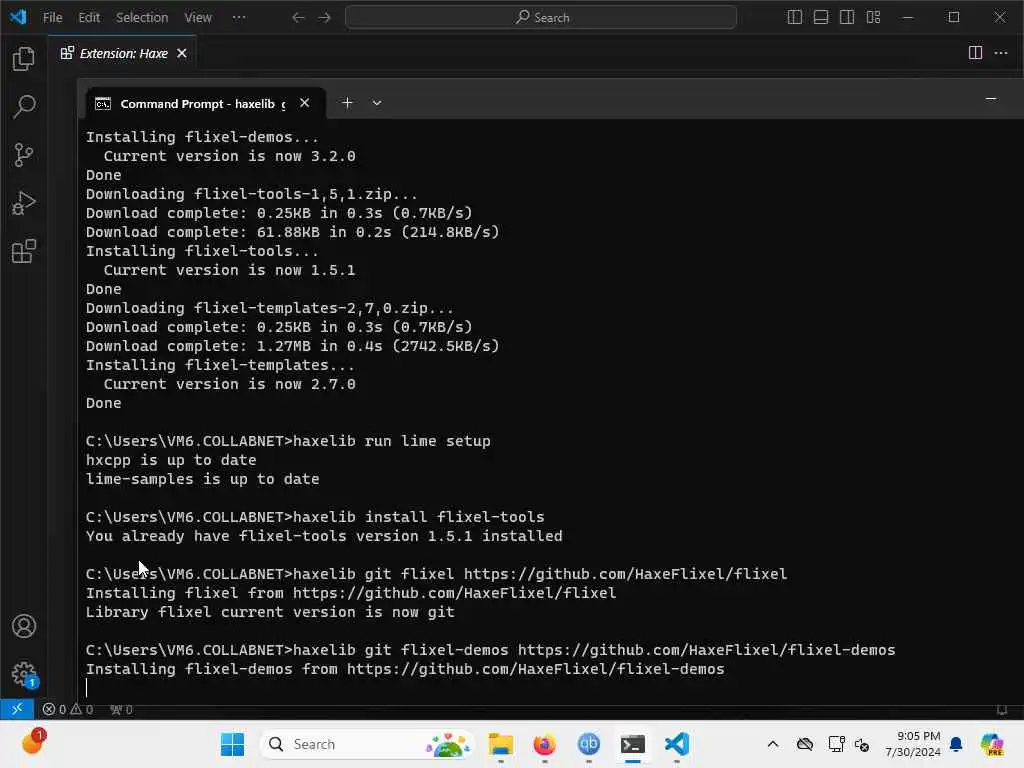Image resolution: width=1024 pixels, height=768 pixels.
Task: Click the flixel GitHub URL in terminal
Action: (625, 574)
